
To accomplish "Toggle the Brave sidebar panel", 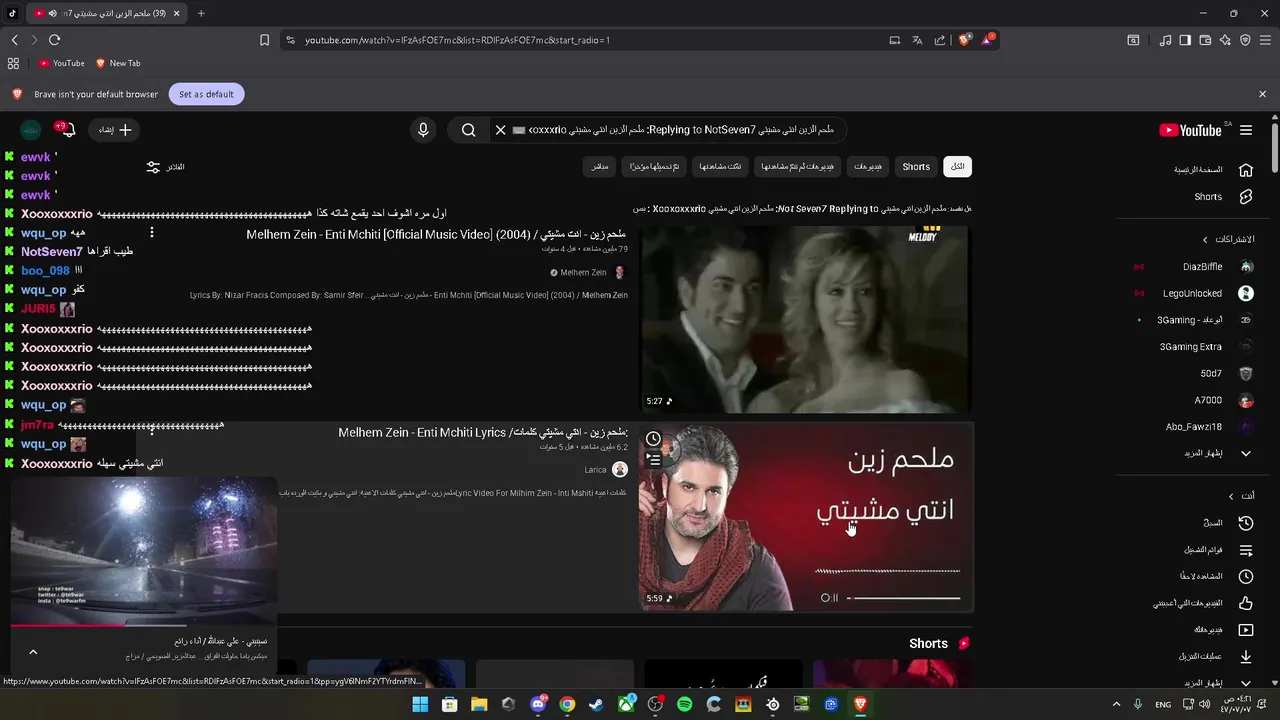I will point(1185,40).
